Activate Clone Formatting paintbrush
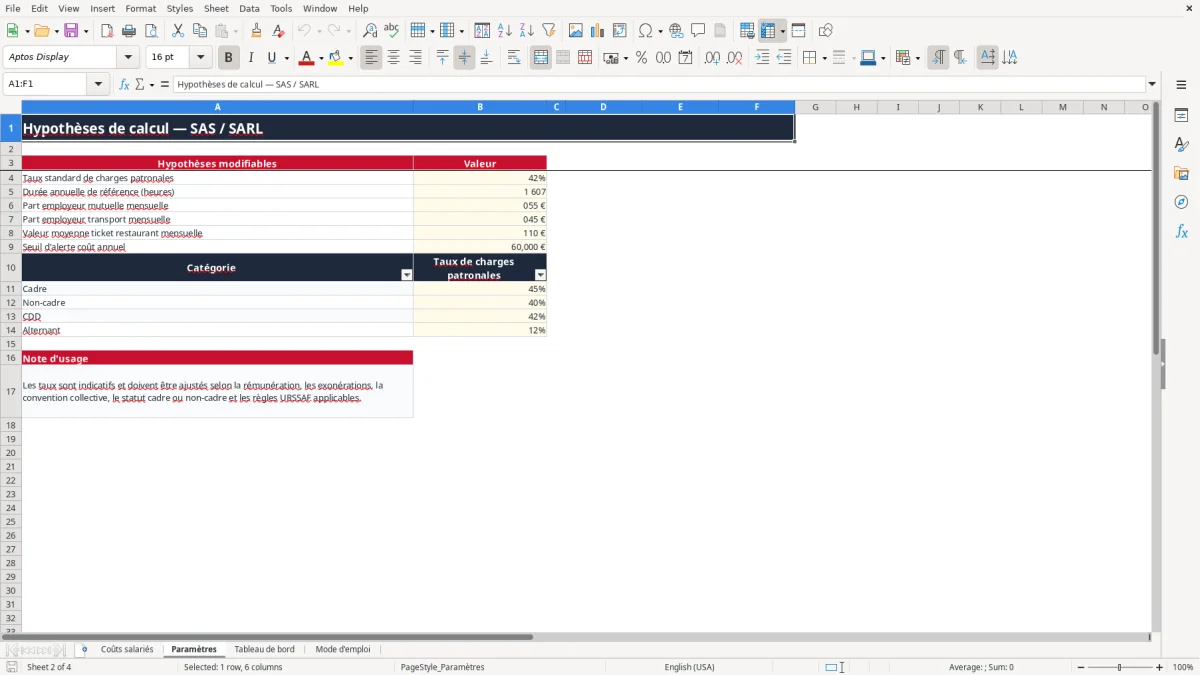The image size is (1200, 675). click(x=256, y=31)
